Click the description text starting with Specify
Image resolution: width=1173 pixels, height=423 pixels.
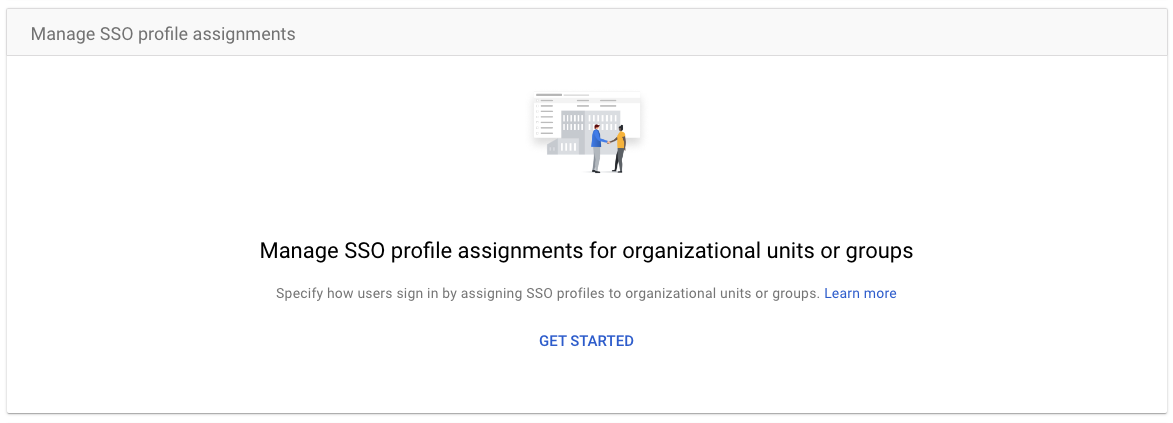coord(547,294)
